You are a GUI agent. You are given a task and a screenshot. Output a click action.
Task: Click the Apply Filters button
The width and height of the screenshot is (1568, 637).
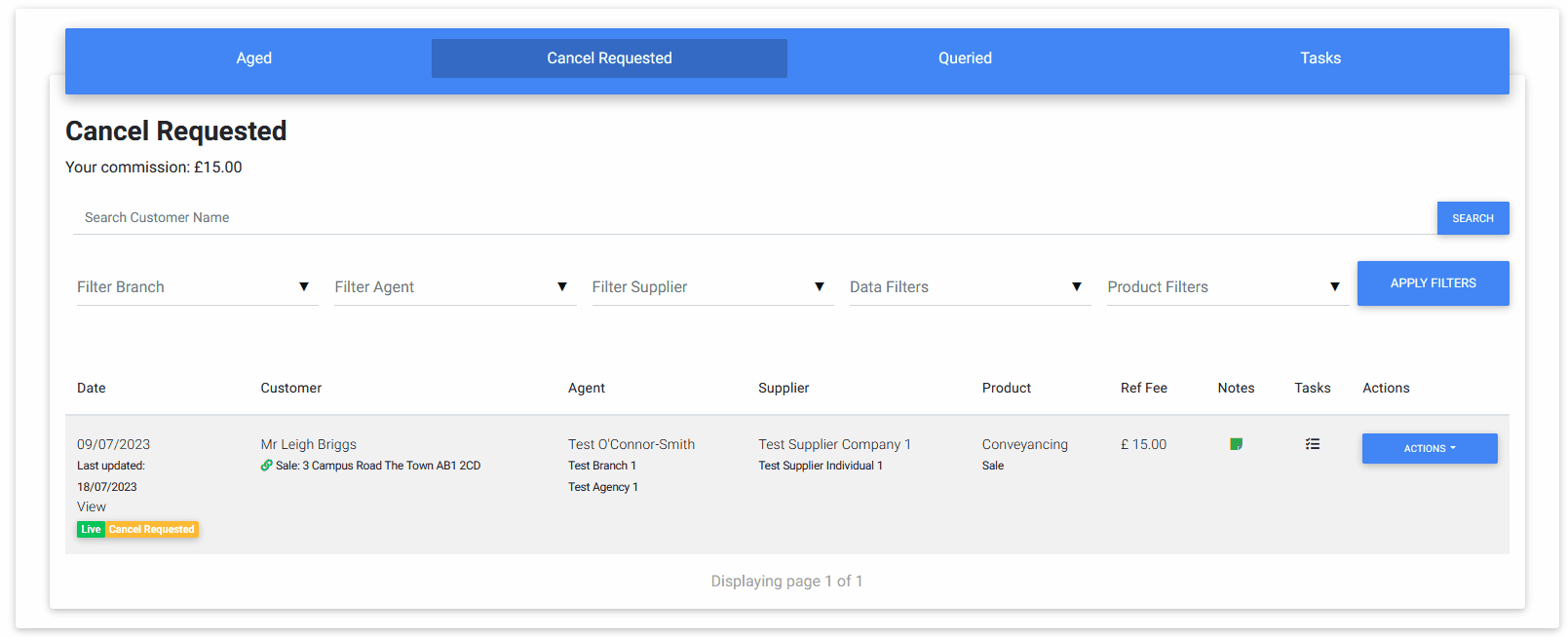pos(1433,283)
